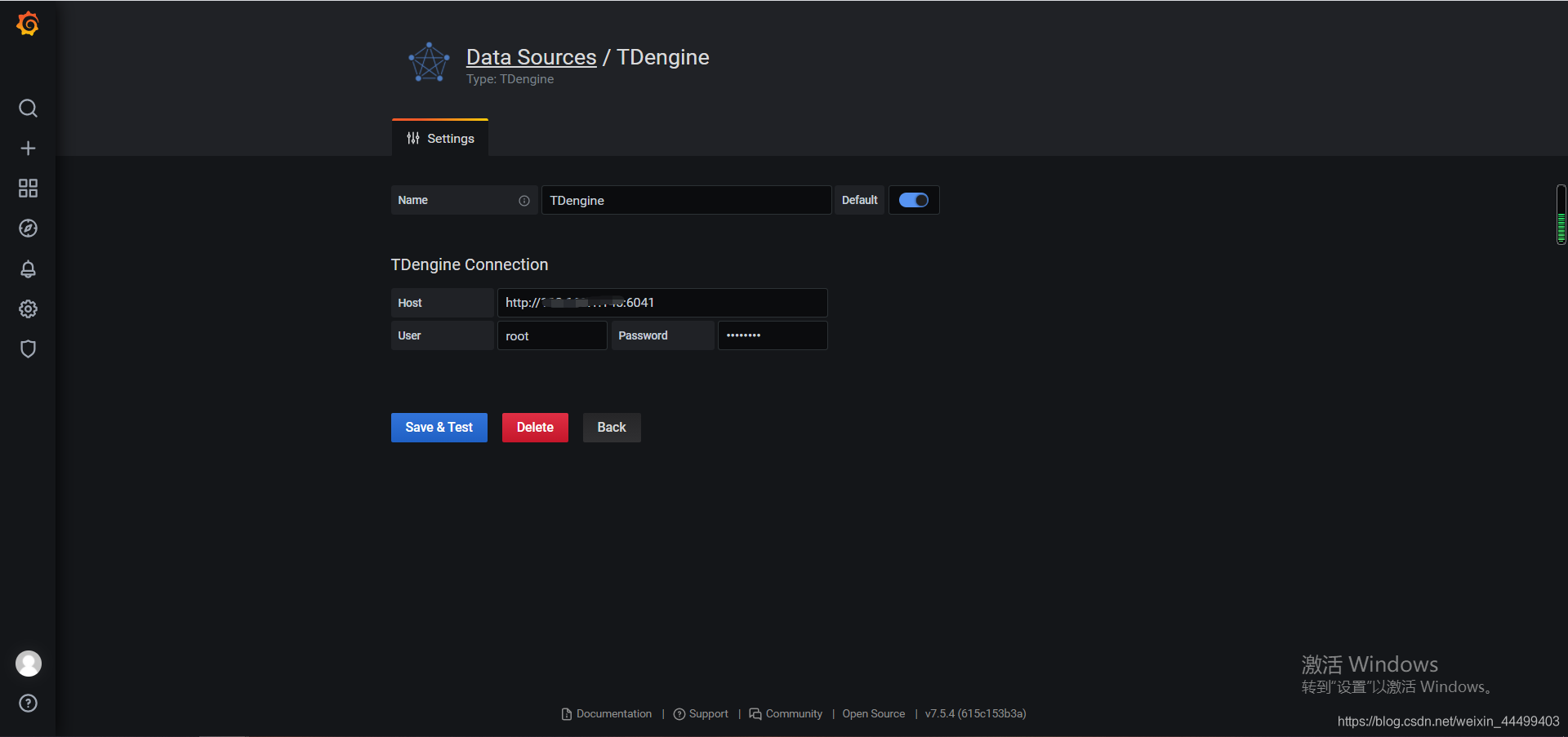Toggle the Default data source switch
This screenshot has width=1568, height=737.
tap(913, 200)
